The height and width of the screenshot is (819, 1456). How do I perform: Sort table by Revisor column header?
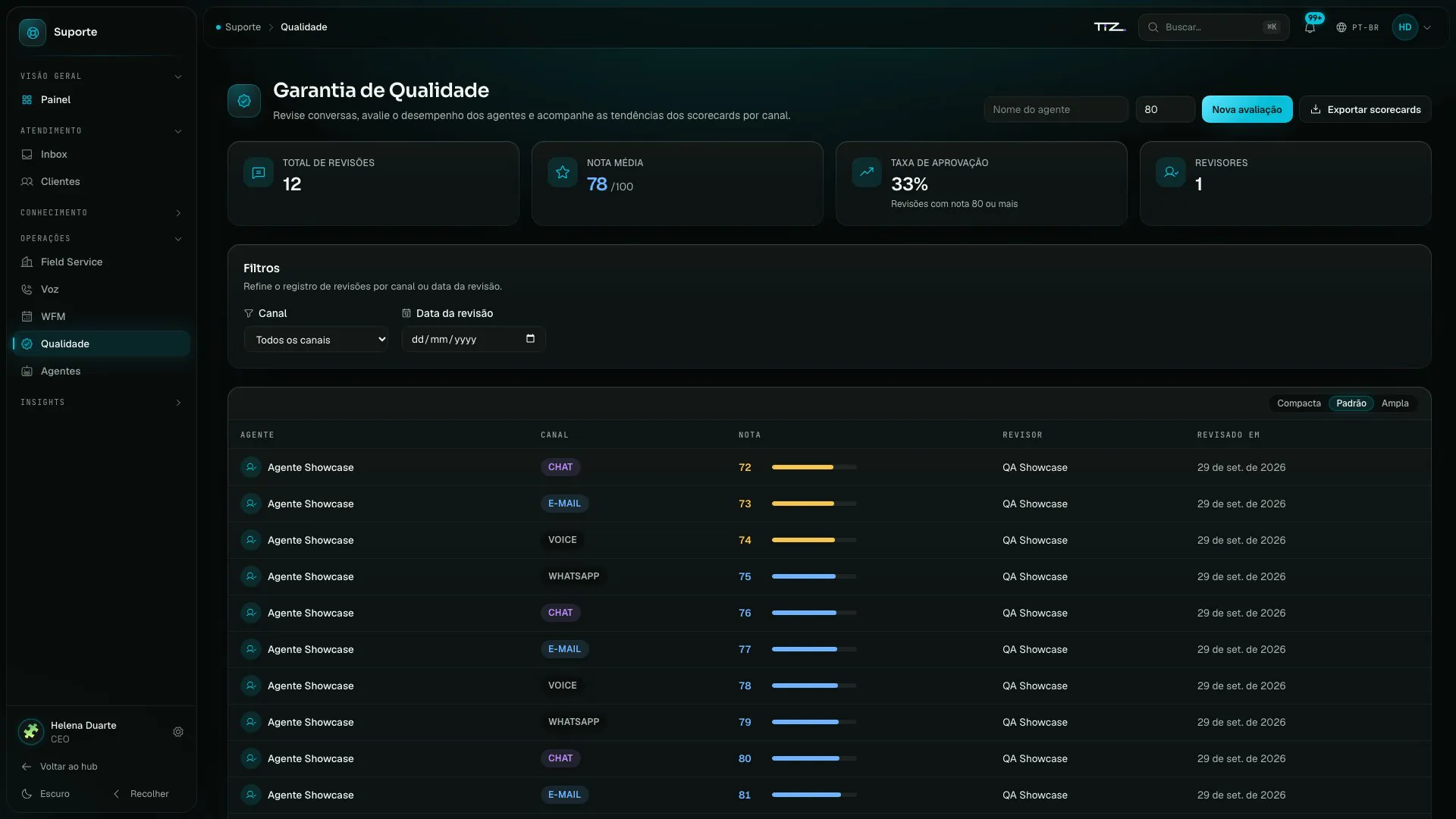(x=1022, y=435)
